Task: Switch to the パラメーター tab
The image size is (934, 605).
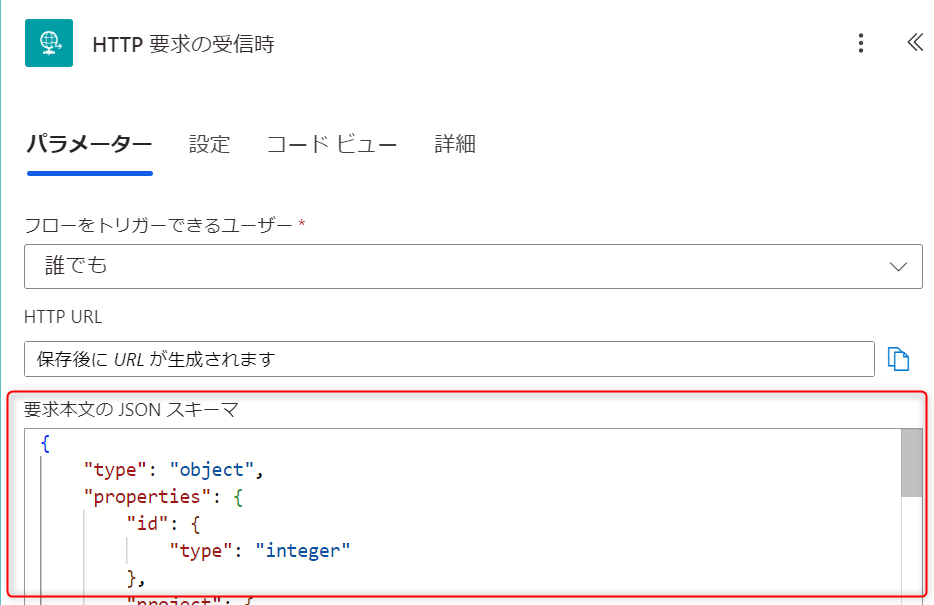Action: point(89,145)
